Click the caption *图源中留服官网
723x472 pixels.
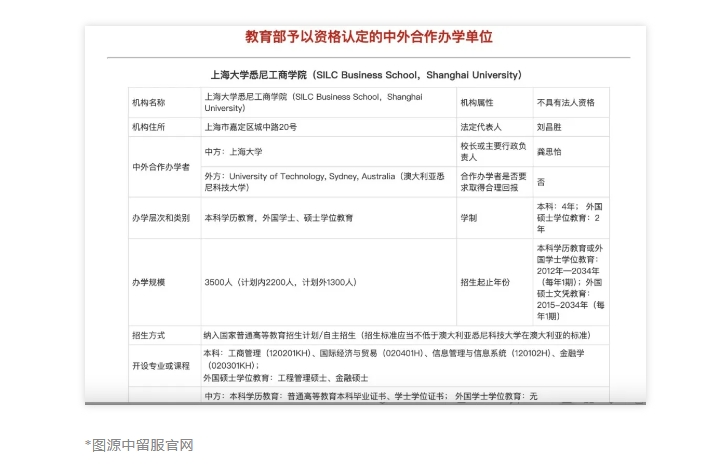139,445
